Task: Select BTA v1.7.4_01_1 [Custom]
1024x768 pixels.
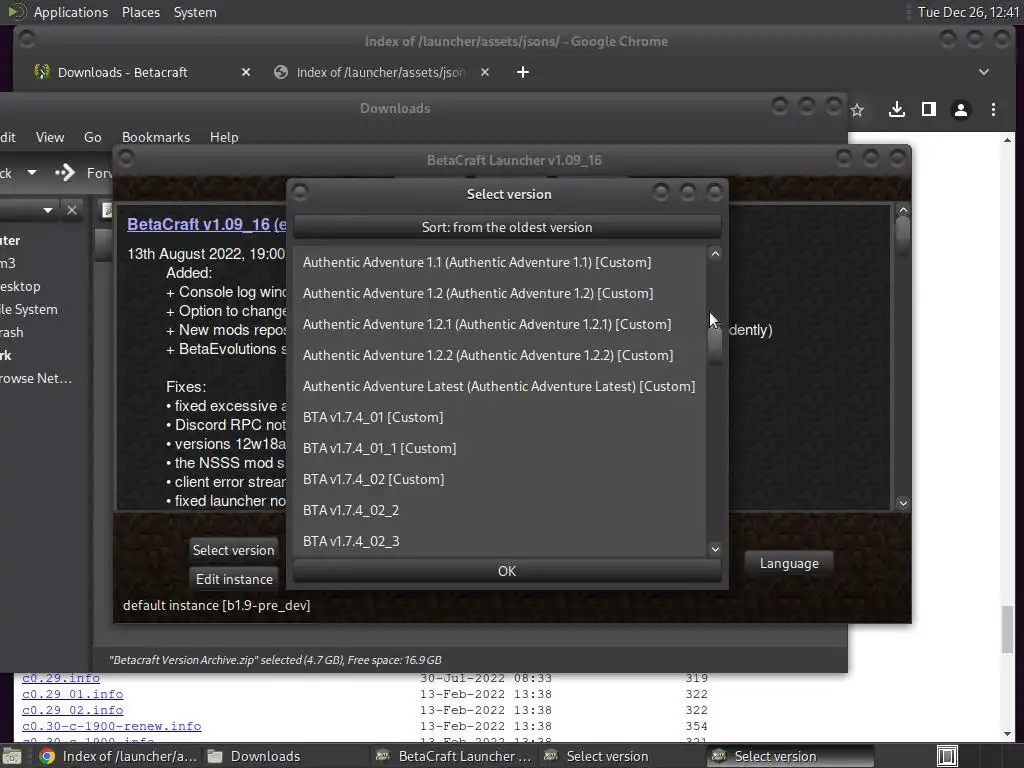Action: pos(500,449)
